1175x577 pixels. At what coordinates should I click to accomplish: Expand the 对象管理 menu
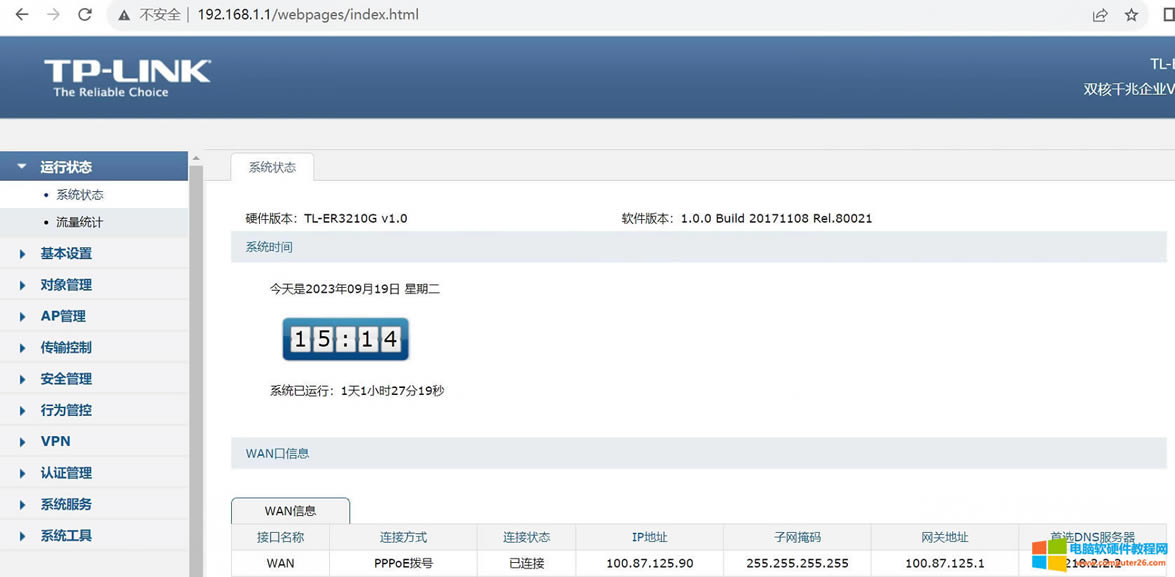[x=94, y=285]
